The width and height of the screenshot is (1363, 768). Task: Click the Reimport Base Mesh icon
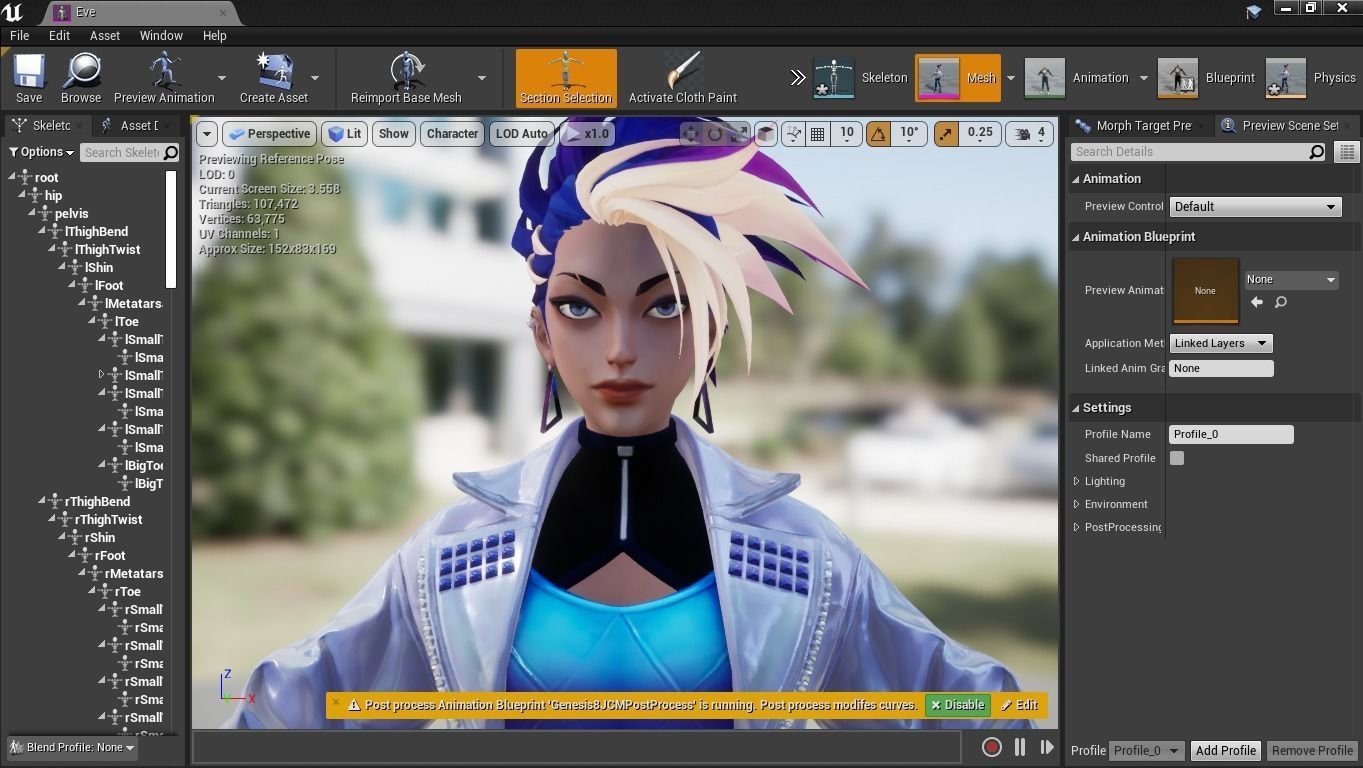point(406,71)
